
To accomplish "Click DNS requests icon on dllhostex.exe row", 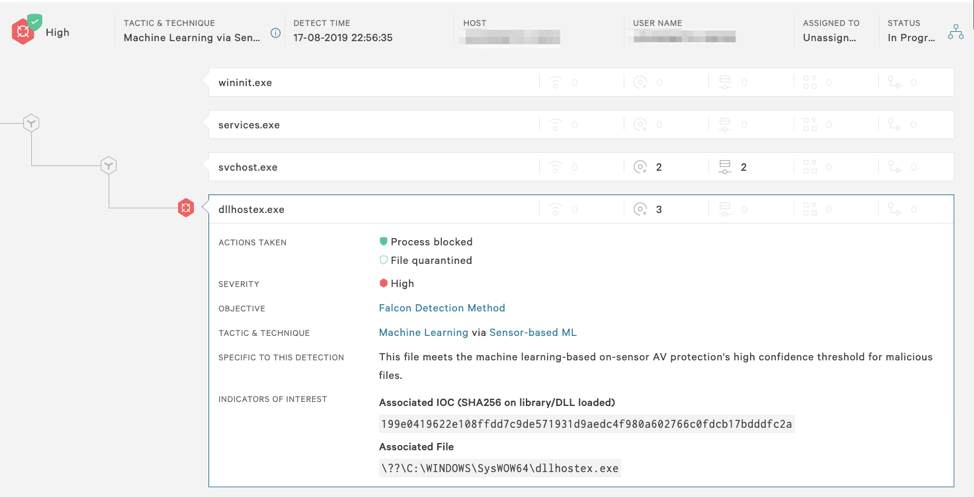I will pos(640,209).
